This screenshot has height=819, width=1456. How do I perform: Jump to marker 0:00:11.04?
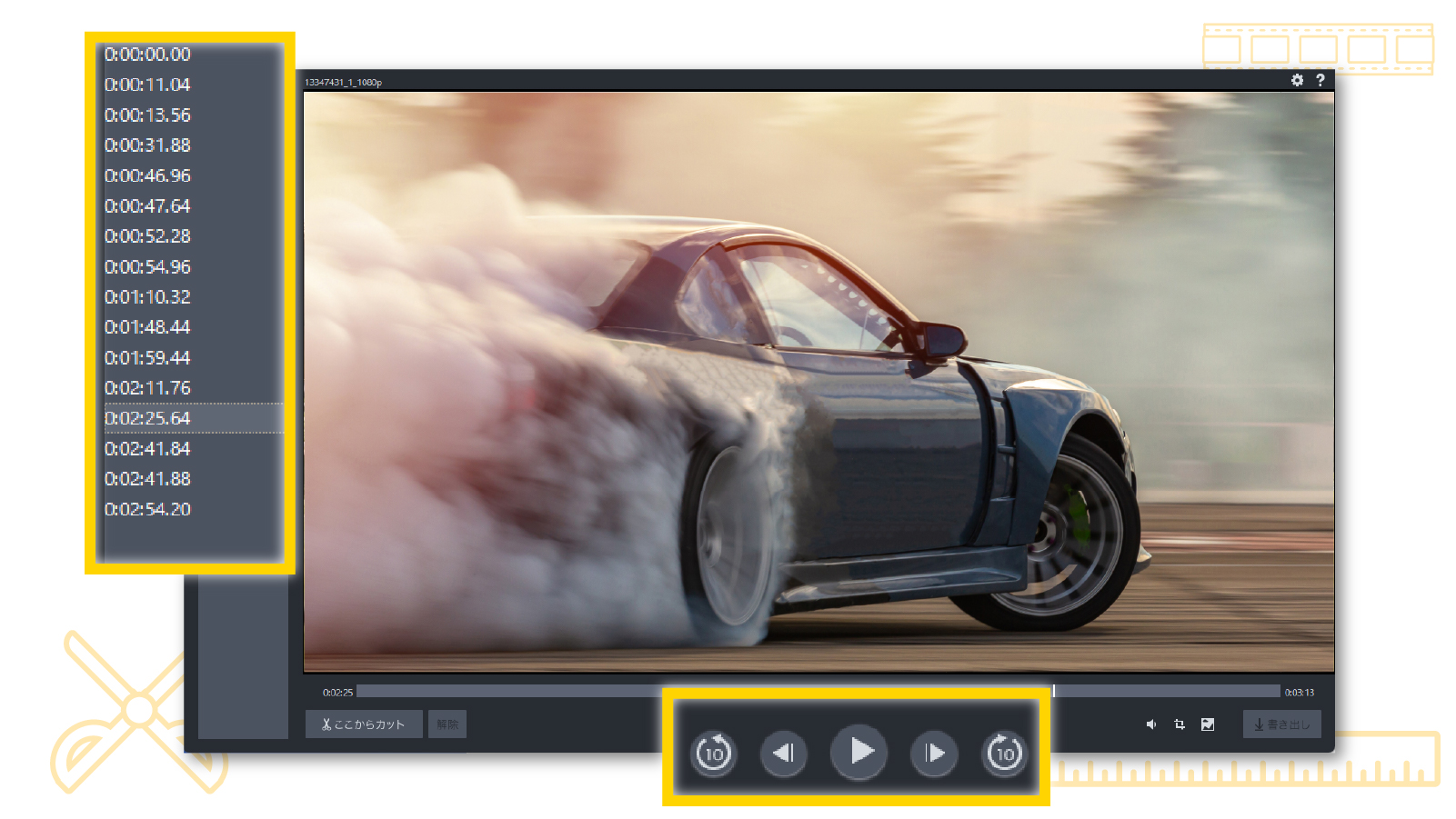pos(148,85)
